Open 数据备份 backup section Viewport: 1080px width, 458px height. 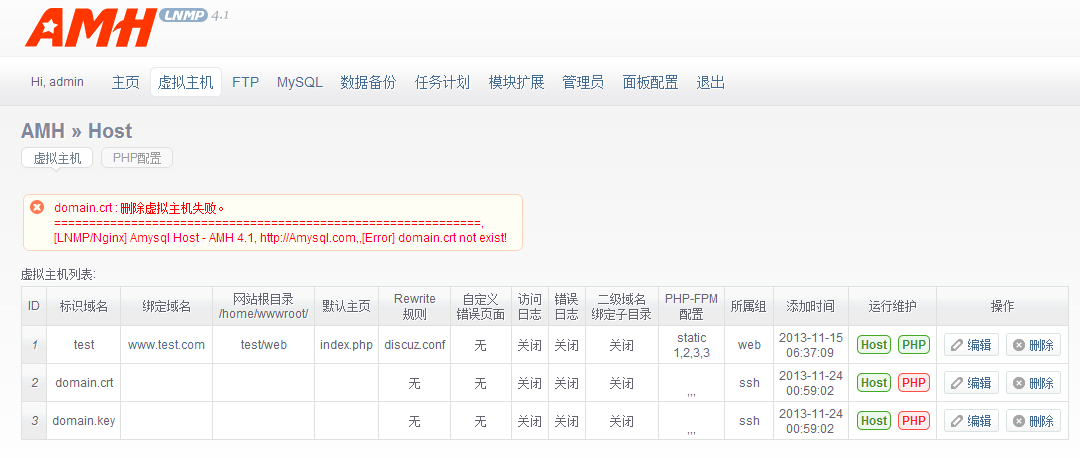click(368, 82)
